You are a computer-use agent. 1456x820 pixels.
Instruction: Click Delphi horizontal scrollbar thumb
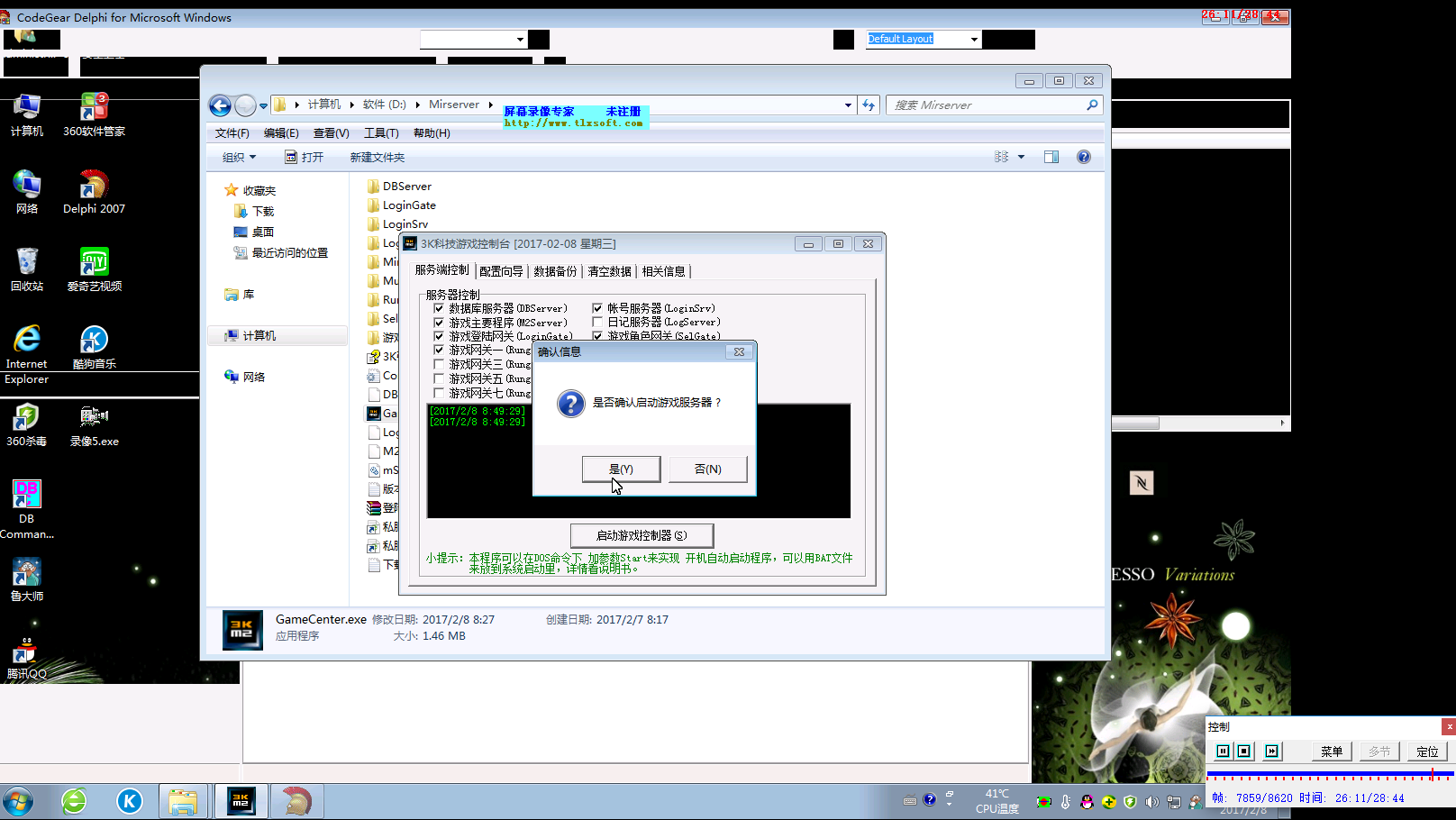pos(1135,423)
